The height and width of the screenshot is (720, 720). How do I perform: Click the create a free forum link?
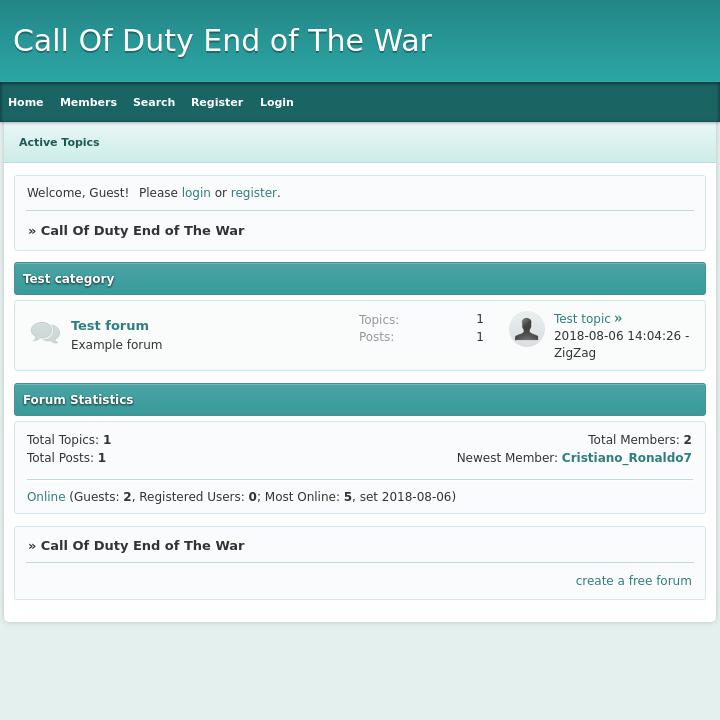[633, 581]
